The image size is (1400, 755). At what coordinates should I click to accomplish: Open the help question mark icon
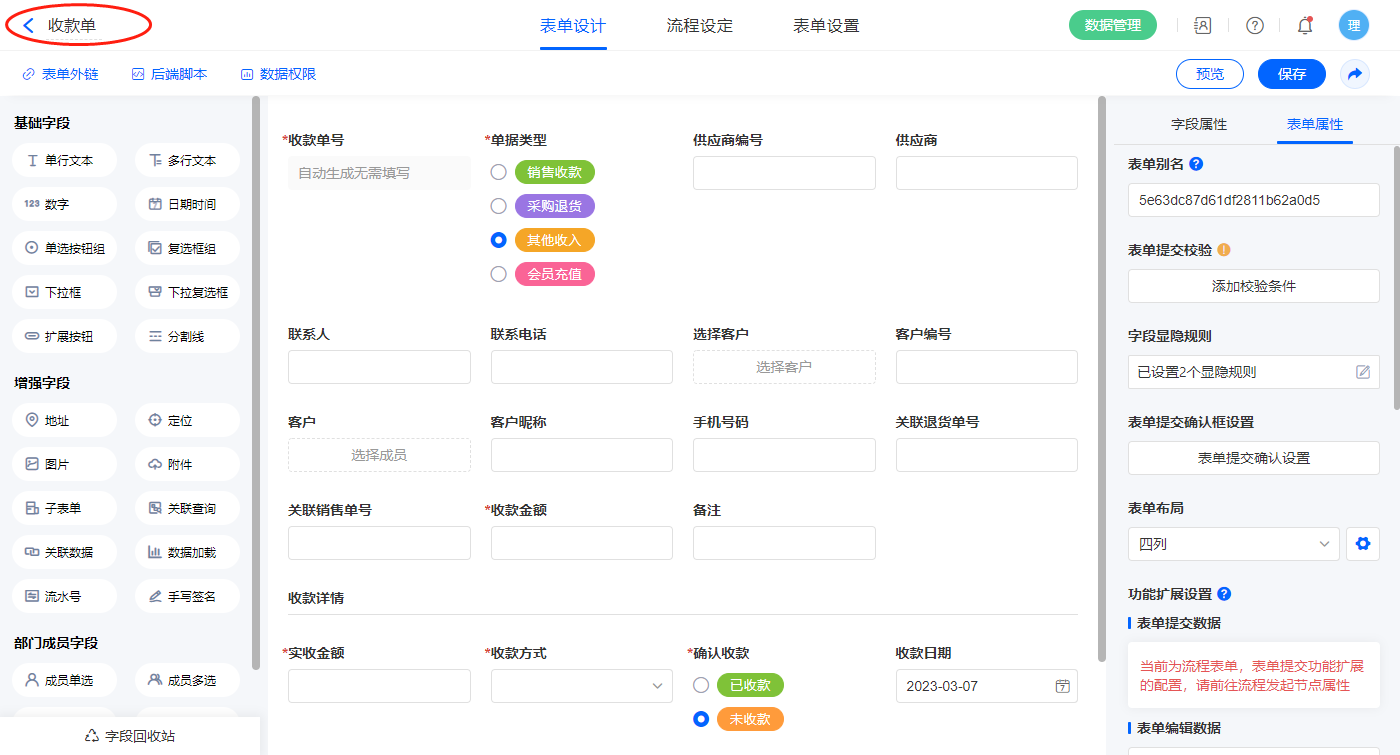(1254, 26)
